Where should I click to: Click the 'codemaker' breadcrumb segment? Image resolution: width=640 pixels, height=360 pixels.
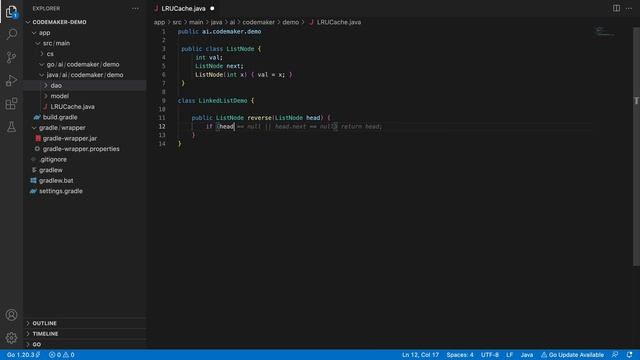258,22
